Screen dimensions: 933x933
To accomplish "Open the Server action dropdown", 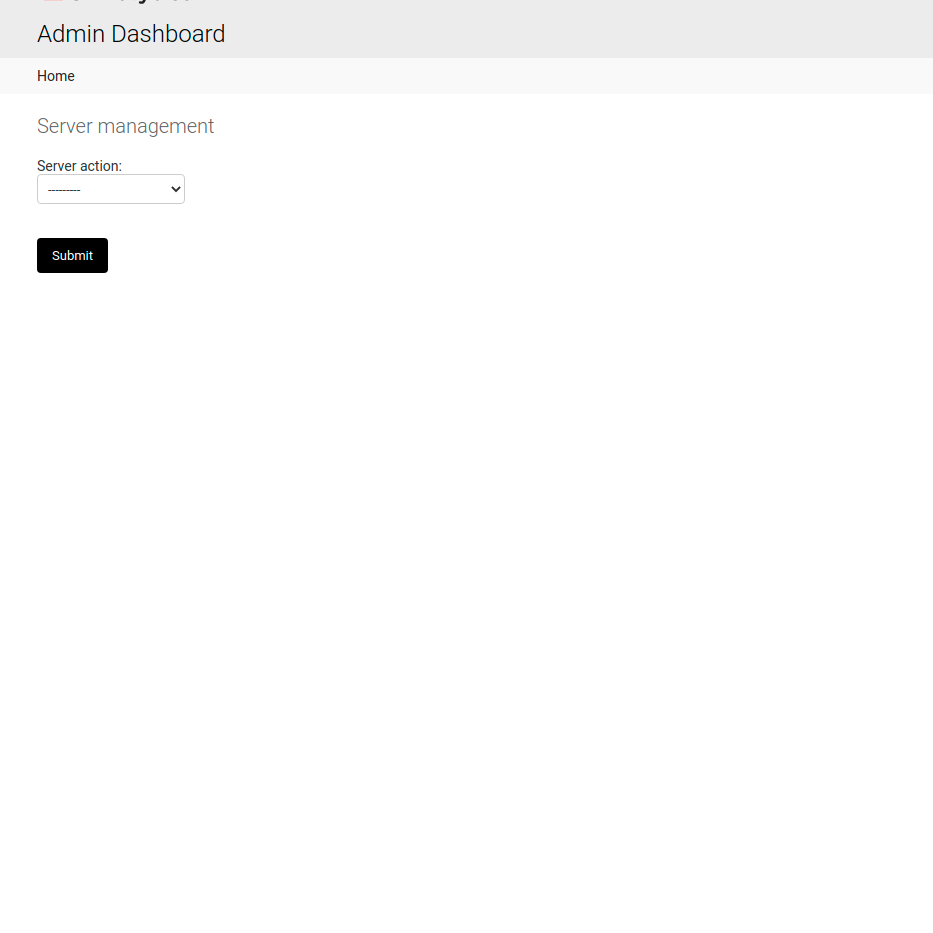I will (x=111, y=189).
